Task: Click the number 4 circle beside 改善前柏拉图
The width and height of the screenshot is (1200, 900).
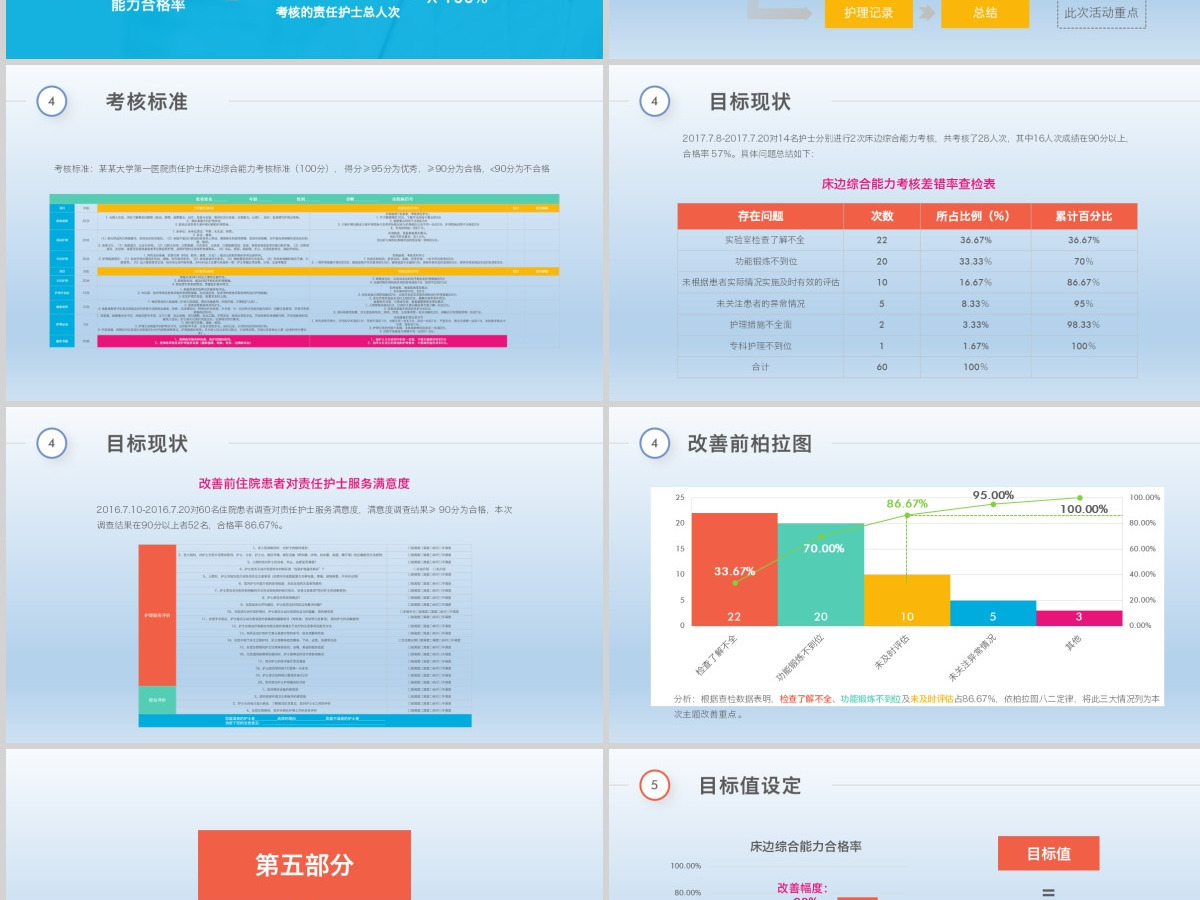Action: point(655,443)
